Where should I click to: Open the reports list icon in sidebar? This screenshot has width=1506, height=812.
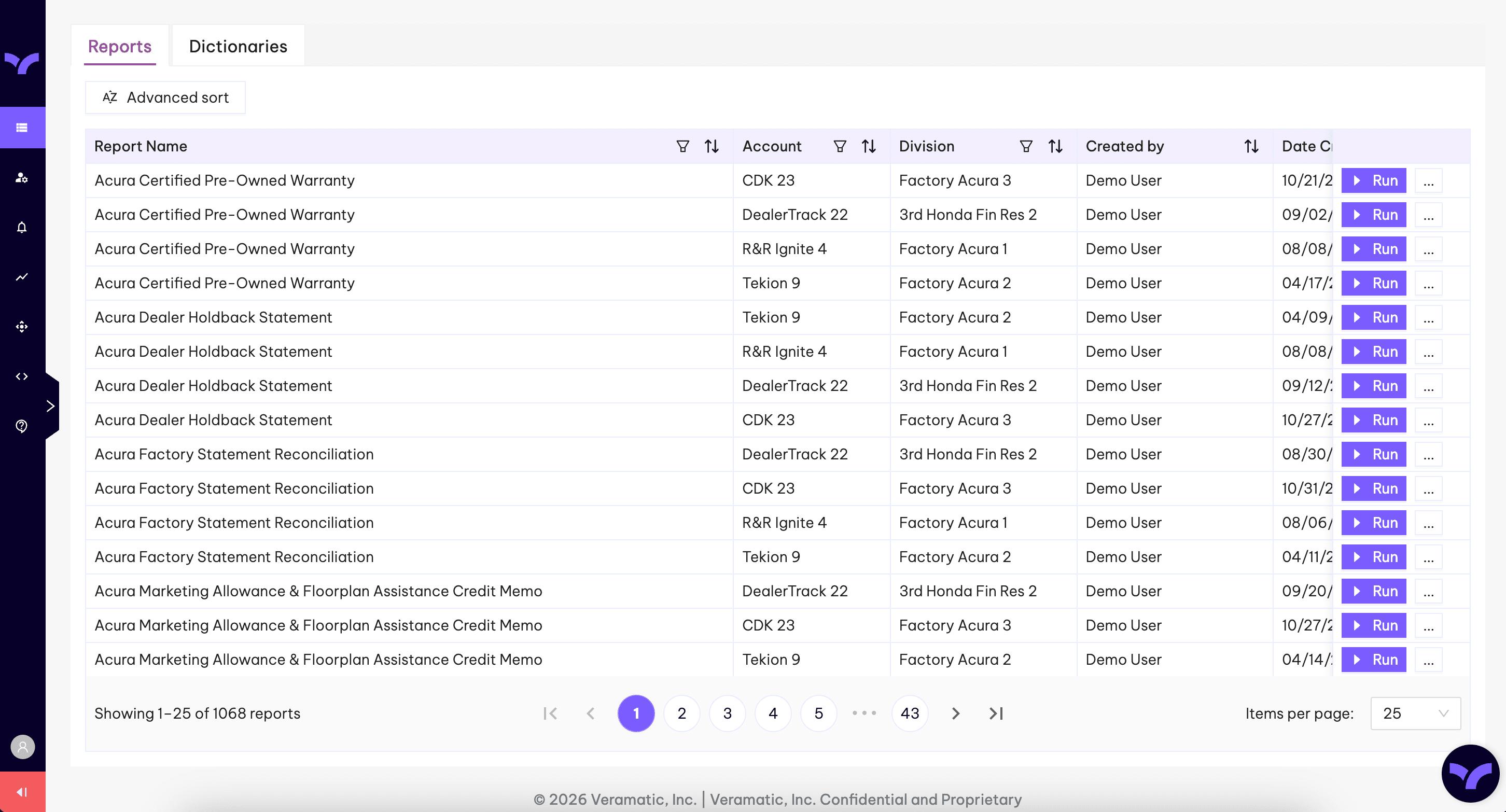coord(22,128)
